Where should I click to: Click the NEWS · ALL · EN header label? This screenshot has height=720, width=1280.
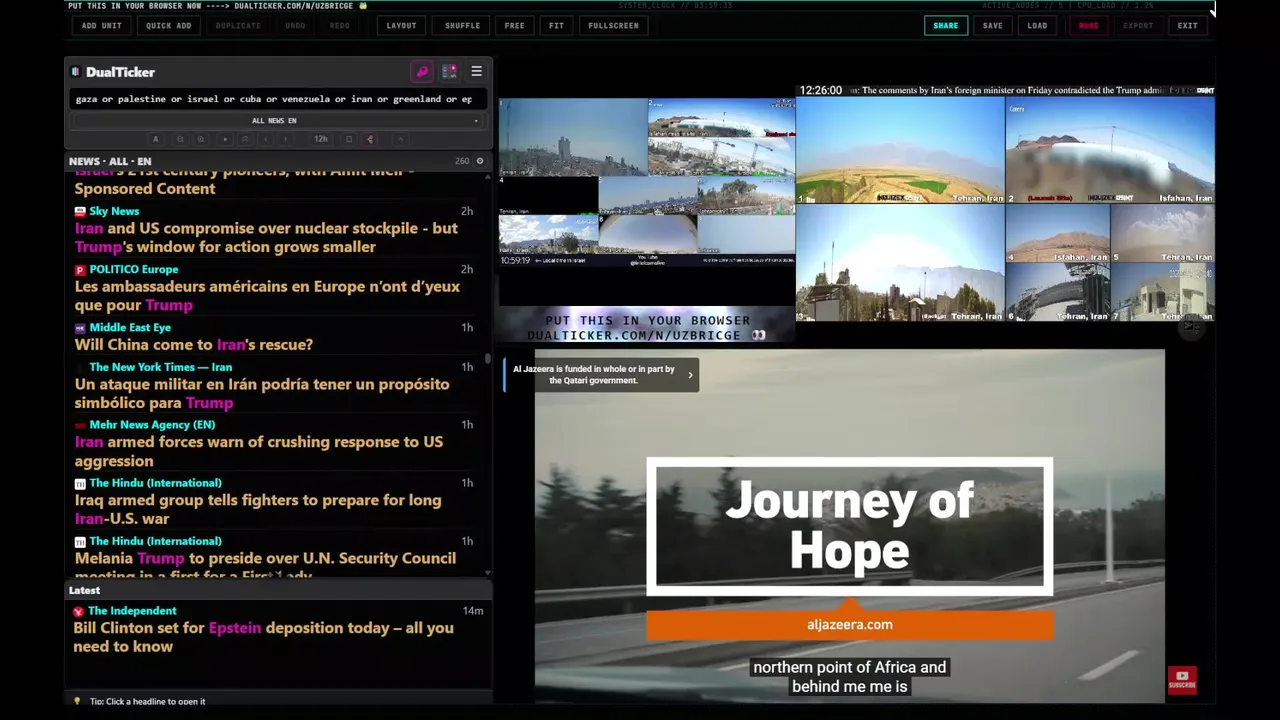pyautogui.click(x=110, y=161)
